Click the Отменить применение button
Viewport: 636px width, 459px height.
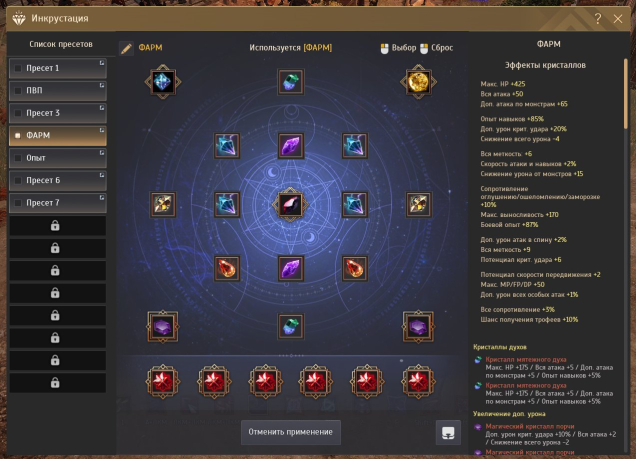290,432
